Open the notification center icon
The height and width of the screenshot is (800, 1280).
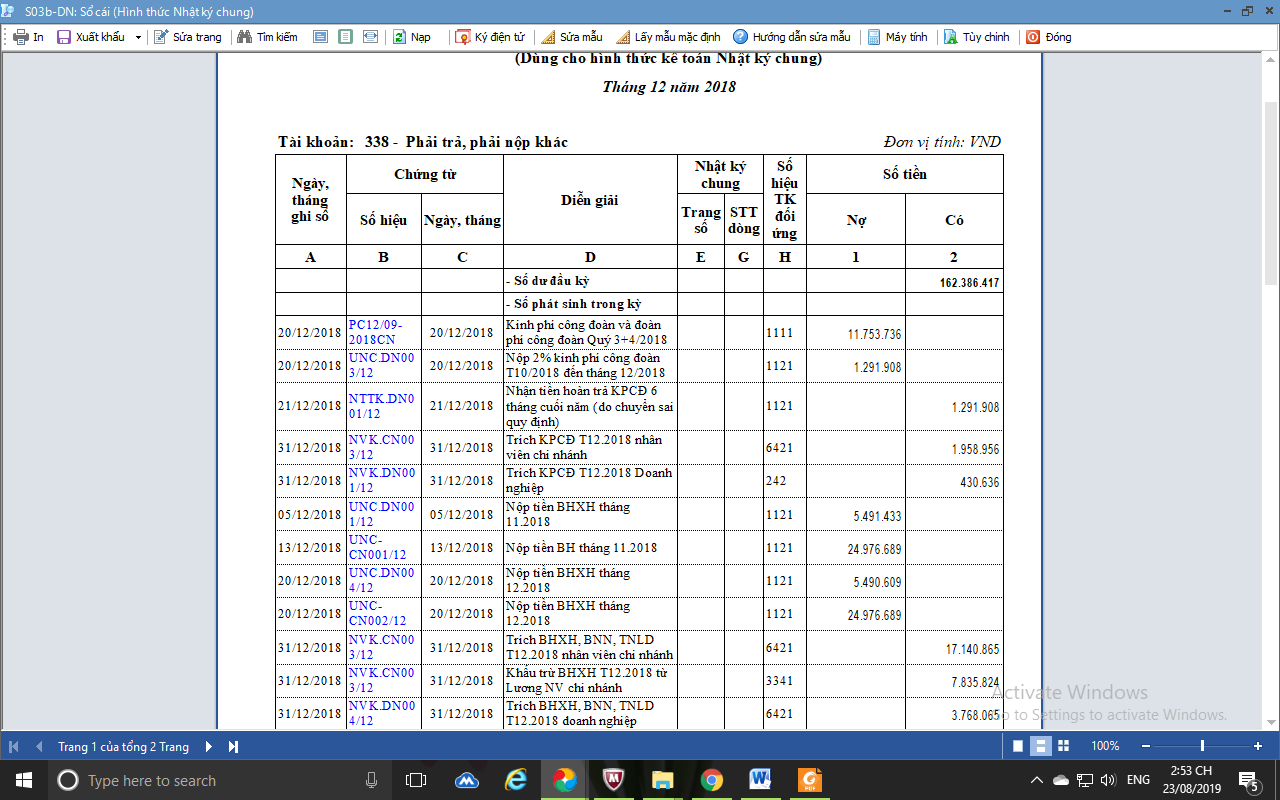point(1249,780)
